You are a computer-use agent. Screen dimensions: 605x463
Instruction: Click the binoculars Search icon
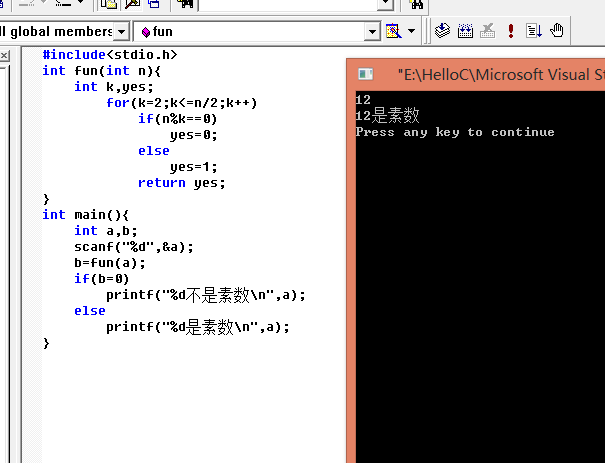click(x=416, y=5)
